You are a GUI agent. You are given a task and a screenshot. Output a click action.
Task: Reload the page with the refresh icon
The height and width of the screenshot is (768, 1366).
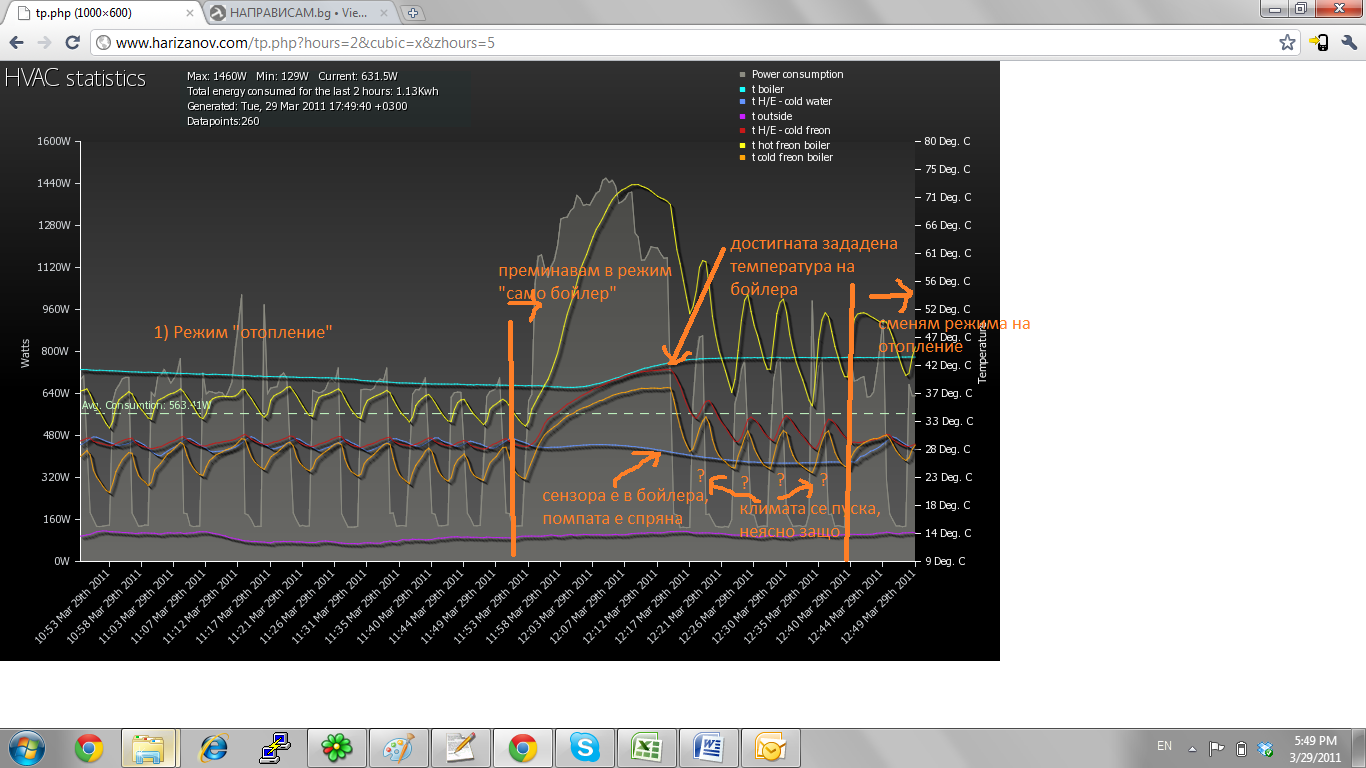72,43
